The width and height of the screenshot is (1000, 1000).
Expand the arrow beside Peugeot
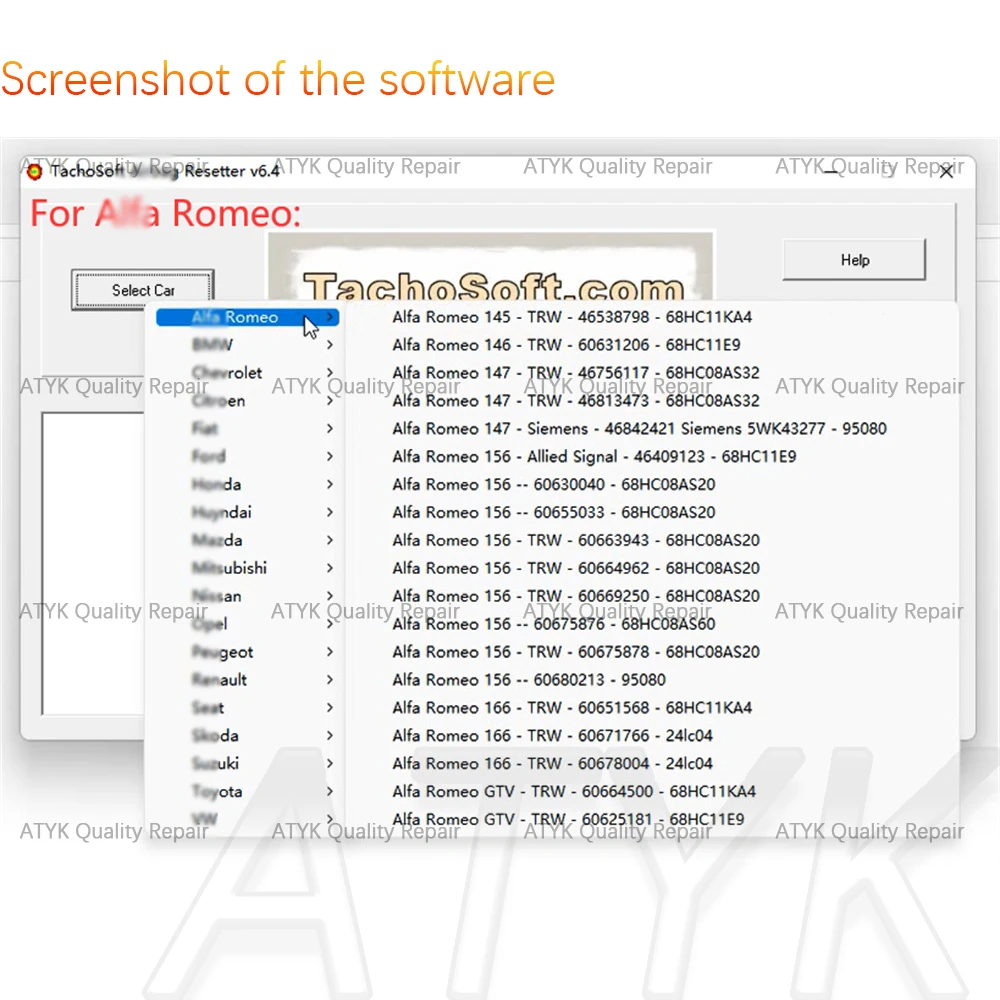330,652
